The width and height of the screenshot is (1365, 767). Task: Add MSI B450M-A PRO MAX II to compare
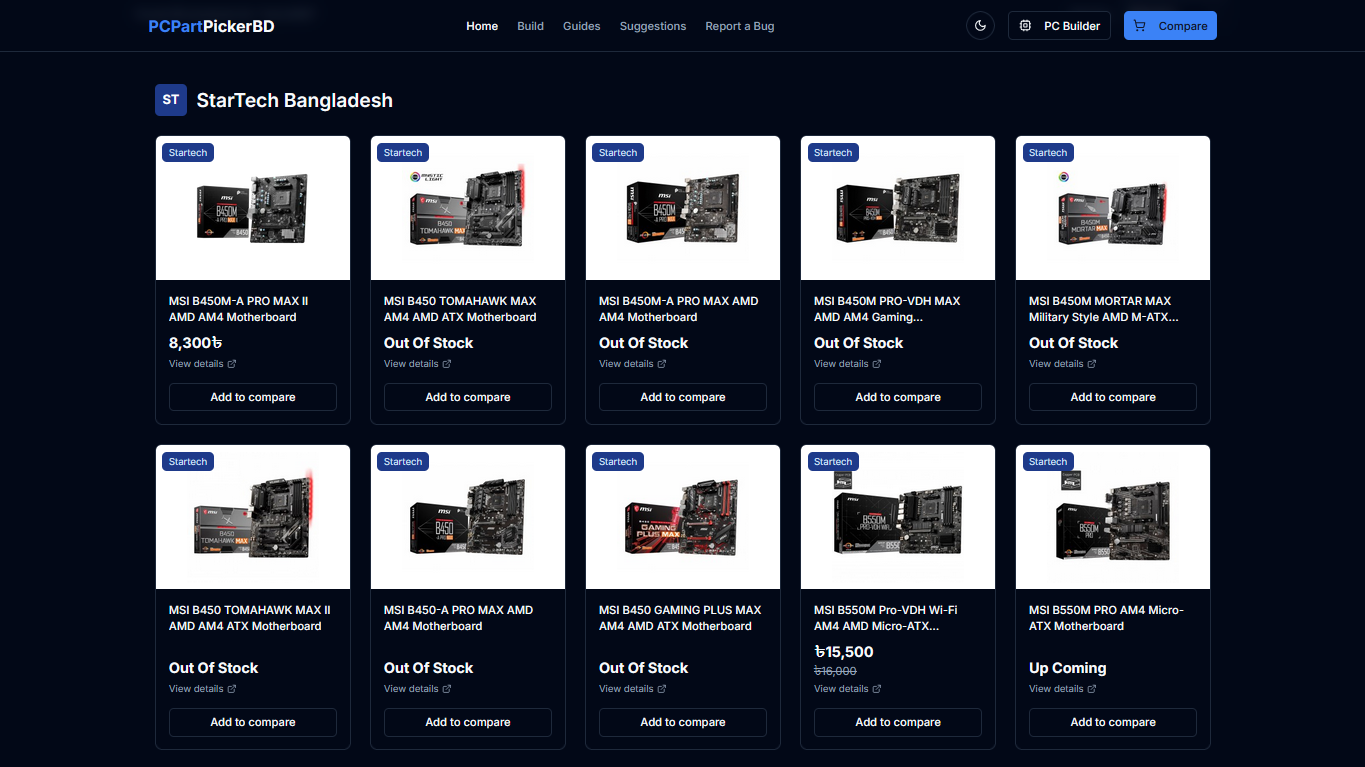click(253, 397)
